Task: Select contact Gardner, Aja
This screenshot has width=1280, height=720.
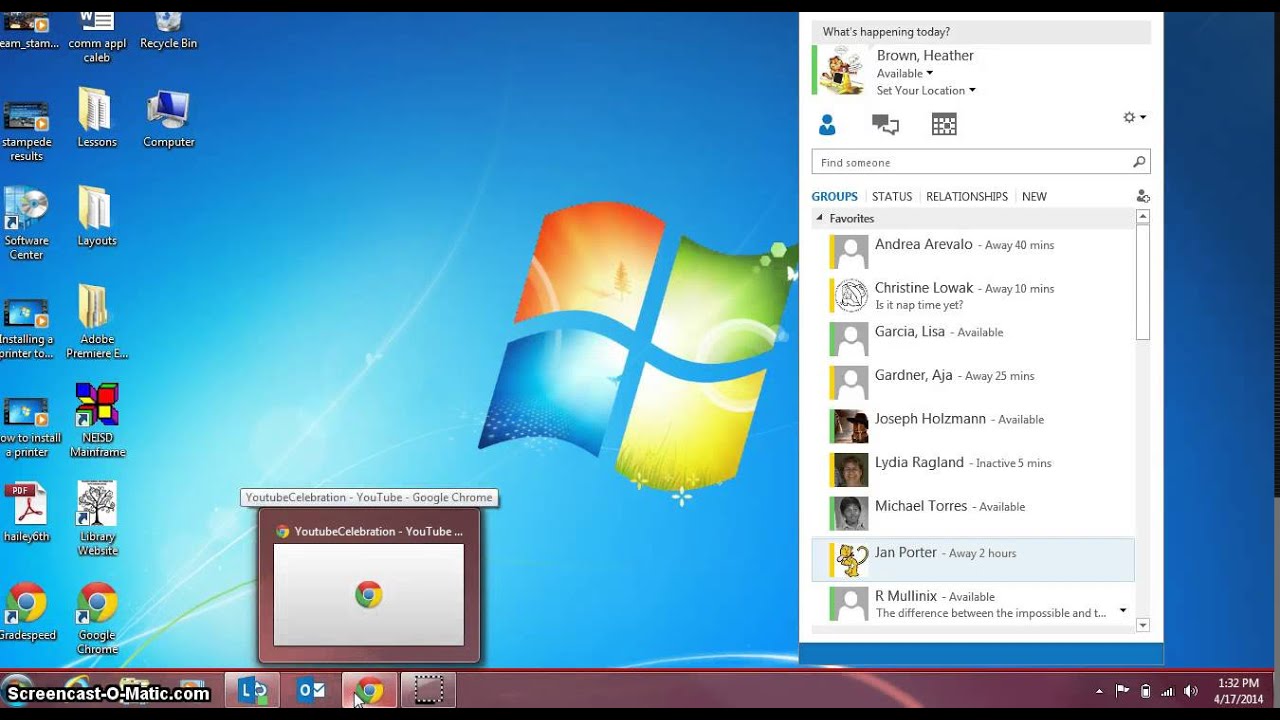Action: point(973,382)
